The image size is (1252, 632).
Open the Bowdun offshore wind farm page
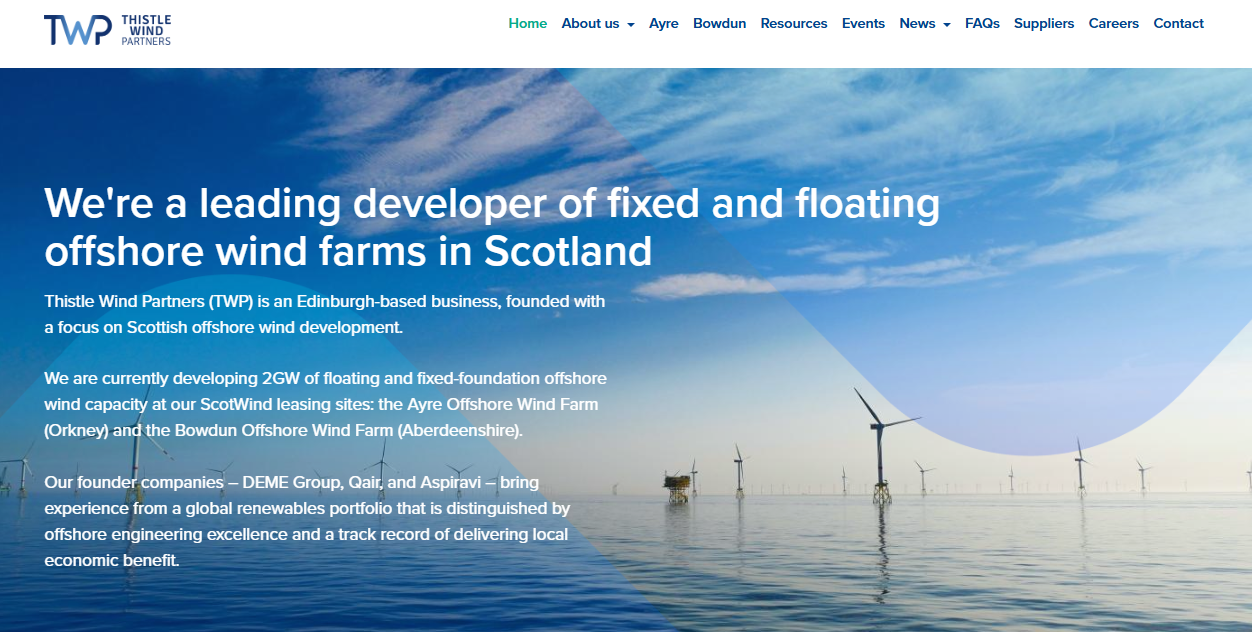pos(719,23)
